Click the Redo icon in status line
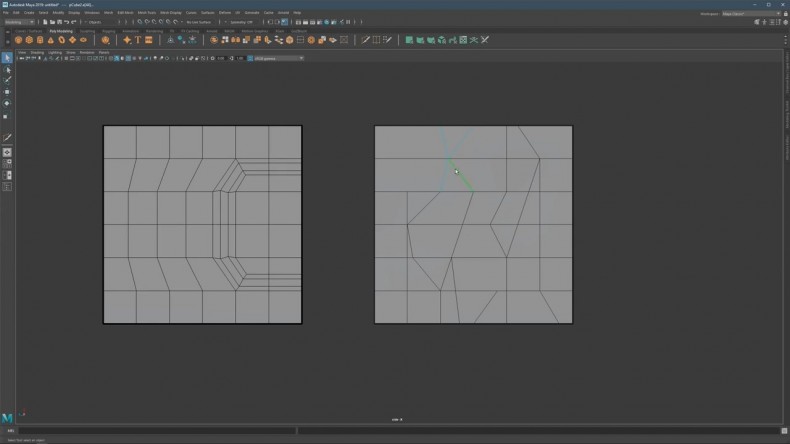 click(x=74, y=22)
